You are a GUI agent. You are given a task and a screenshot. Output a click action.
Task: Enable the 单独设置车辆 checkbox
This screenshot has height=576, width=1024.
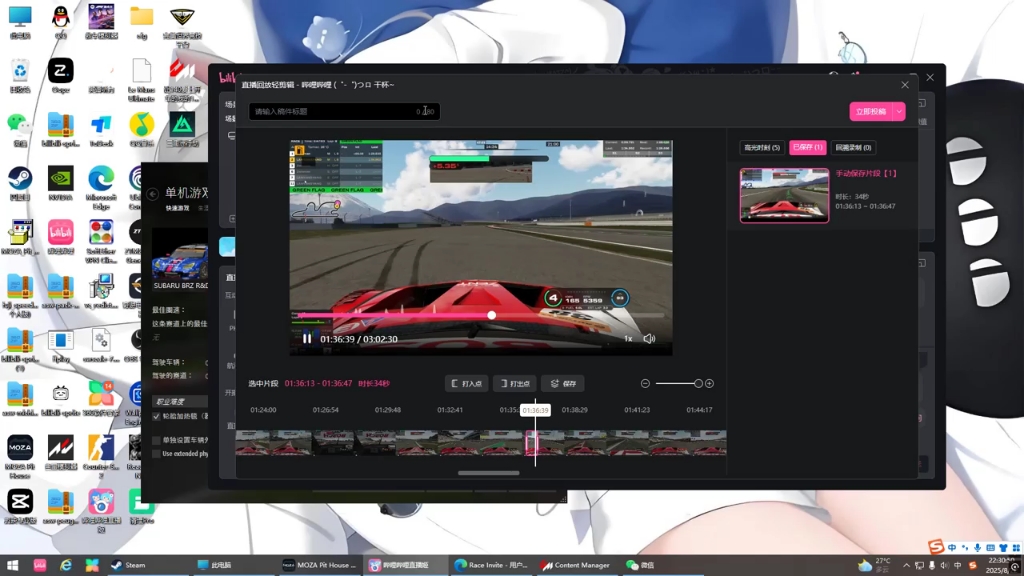pos(156,440)
